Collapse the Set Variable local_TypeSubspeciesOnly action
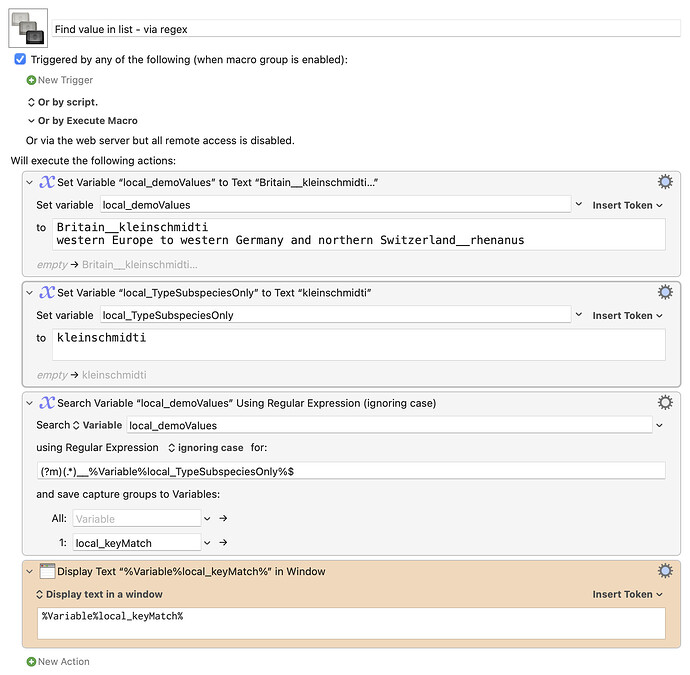The width and height of the screenshot is (690, 675). [29, 293]
